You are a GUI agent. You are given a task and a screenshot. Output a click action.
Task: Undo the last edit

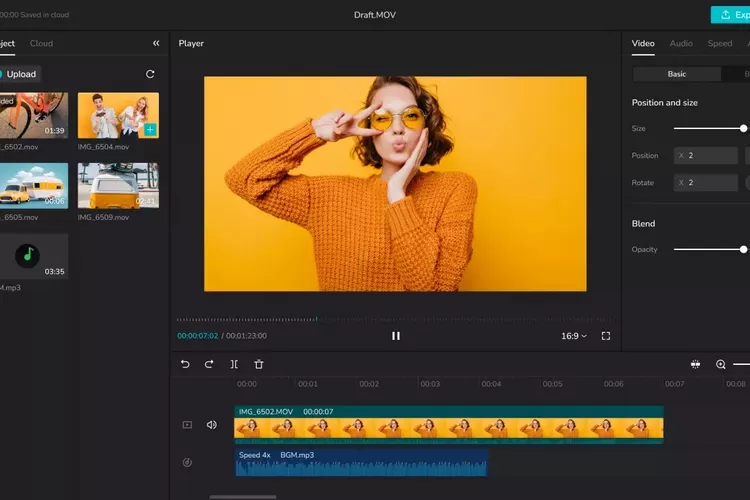pyautogui.click(x=185, y=364)
